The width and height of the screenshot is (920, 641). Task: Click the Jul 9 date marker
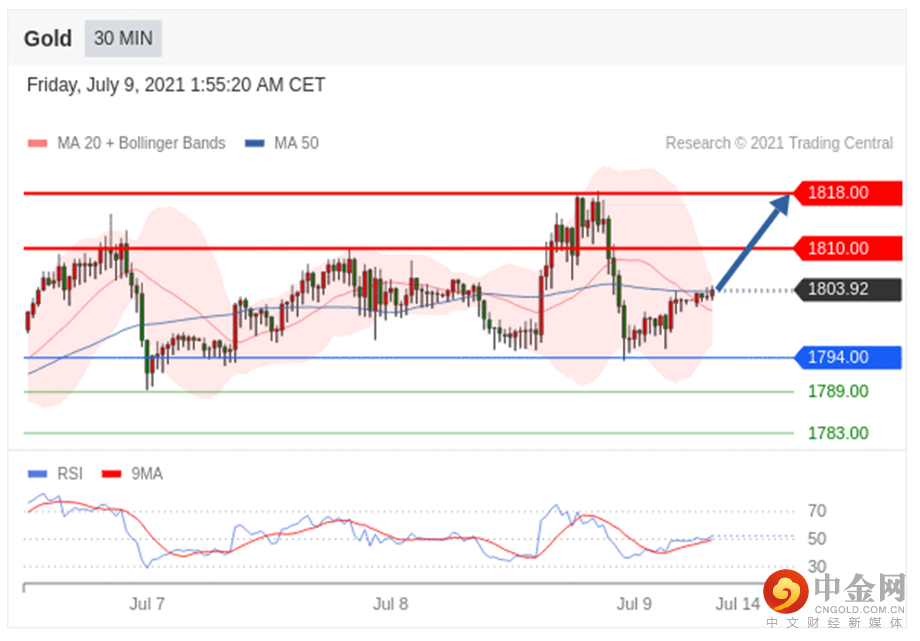tap(634, 603)
